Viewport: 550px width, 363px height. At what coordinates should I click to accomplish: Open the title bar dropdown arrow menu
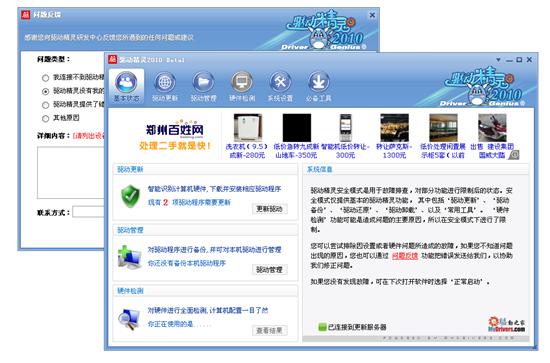(x=498, y=60)
